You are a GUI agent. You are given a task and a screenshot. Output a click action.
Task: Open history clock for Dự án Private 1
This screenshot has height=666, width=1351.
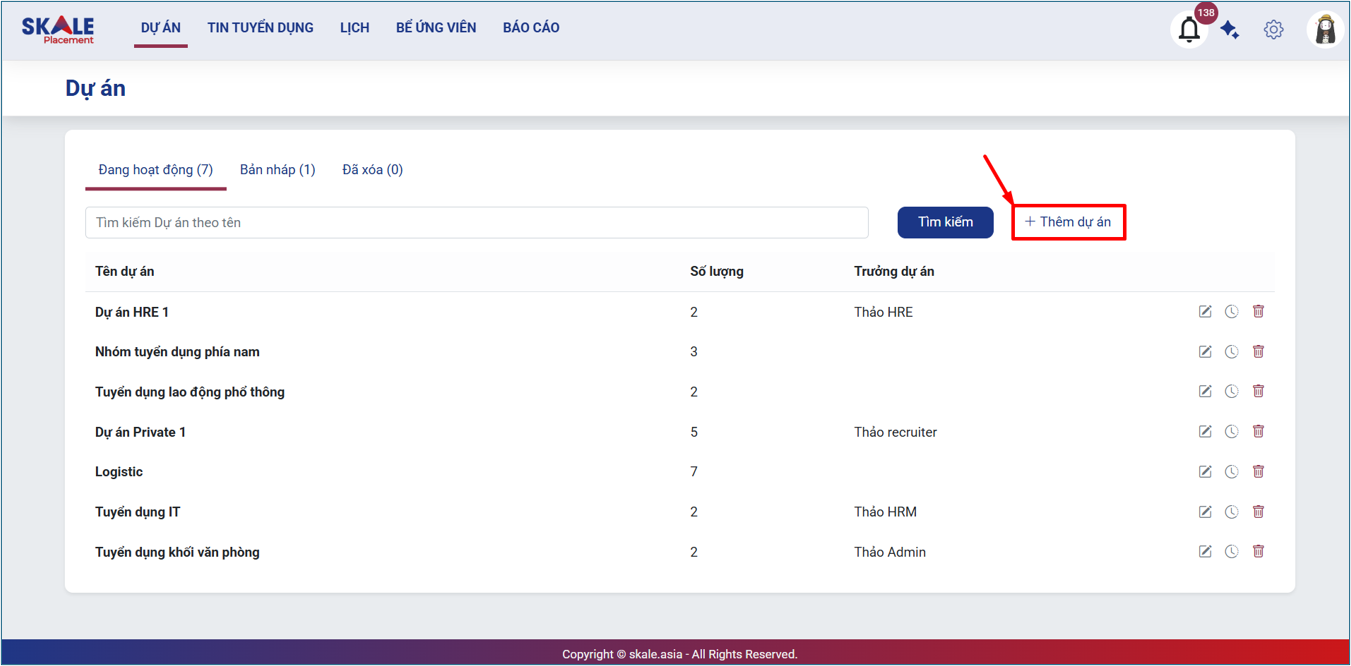[x=1231, y=432]
